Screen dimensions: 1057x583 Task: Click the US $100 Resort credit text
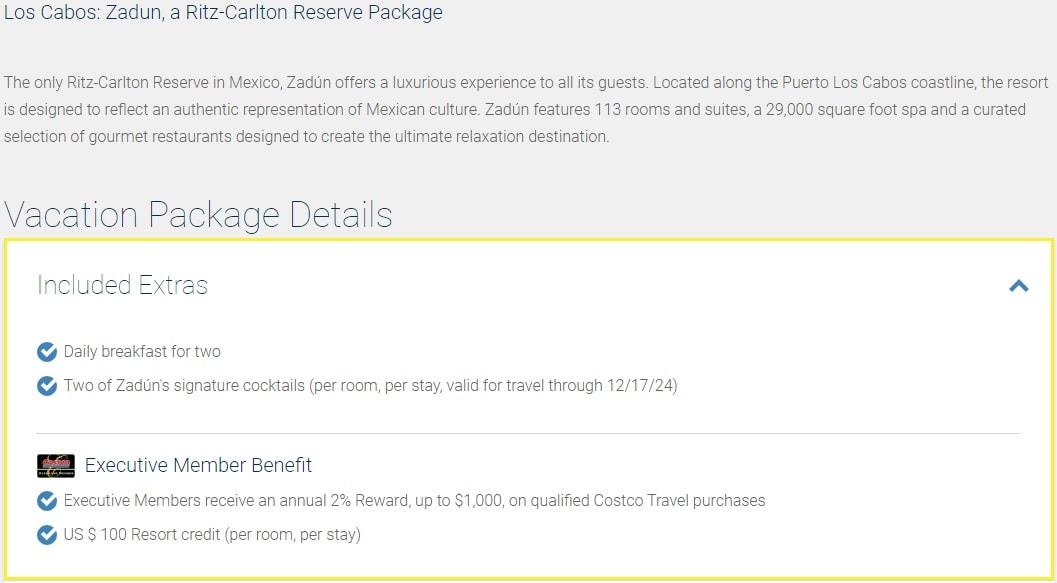(x=212, y=534)
